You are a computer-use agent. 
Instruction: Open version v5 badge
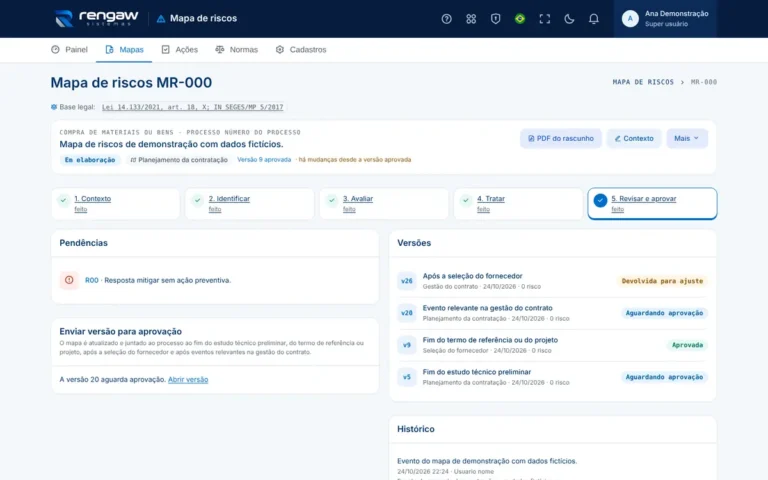pyautogui.click(x=407, y=377)
